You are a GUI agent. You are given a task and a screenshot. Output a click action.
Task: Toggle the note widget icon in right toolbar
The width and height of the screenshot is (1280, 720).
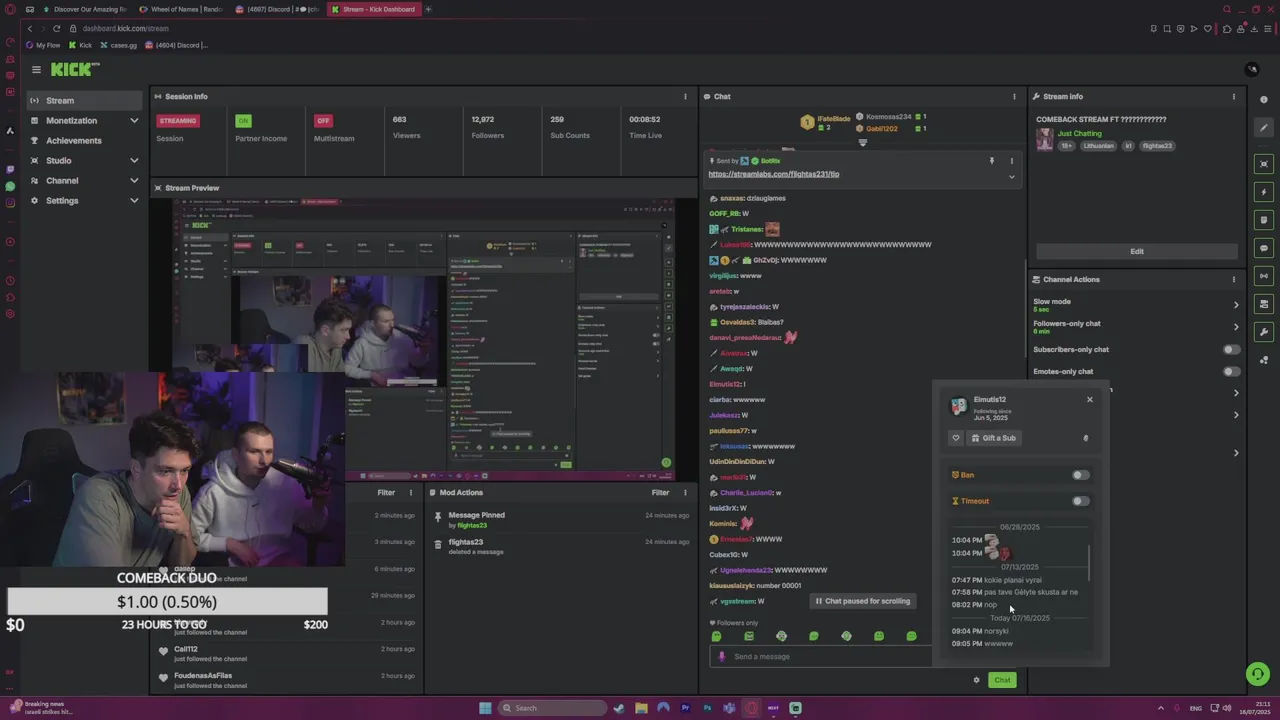click(1264, 220)
